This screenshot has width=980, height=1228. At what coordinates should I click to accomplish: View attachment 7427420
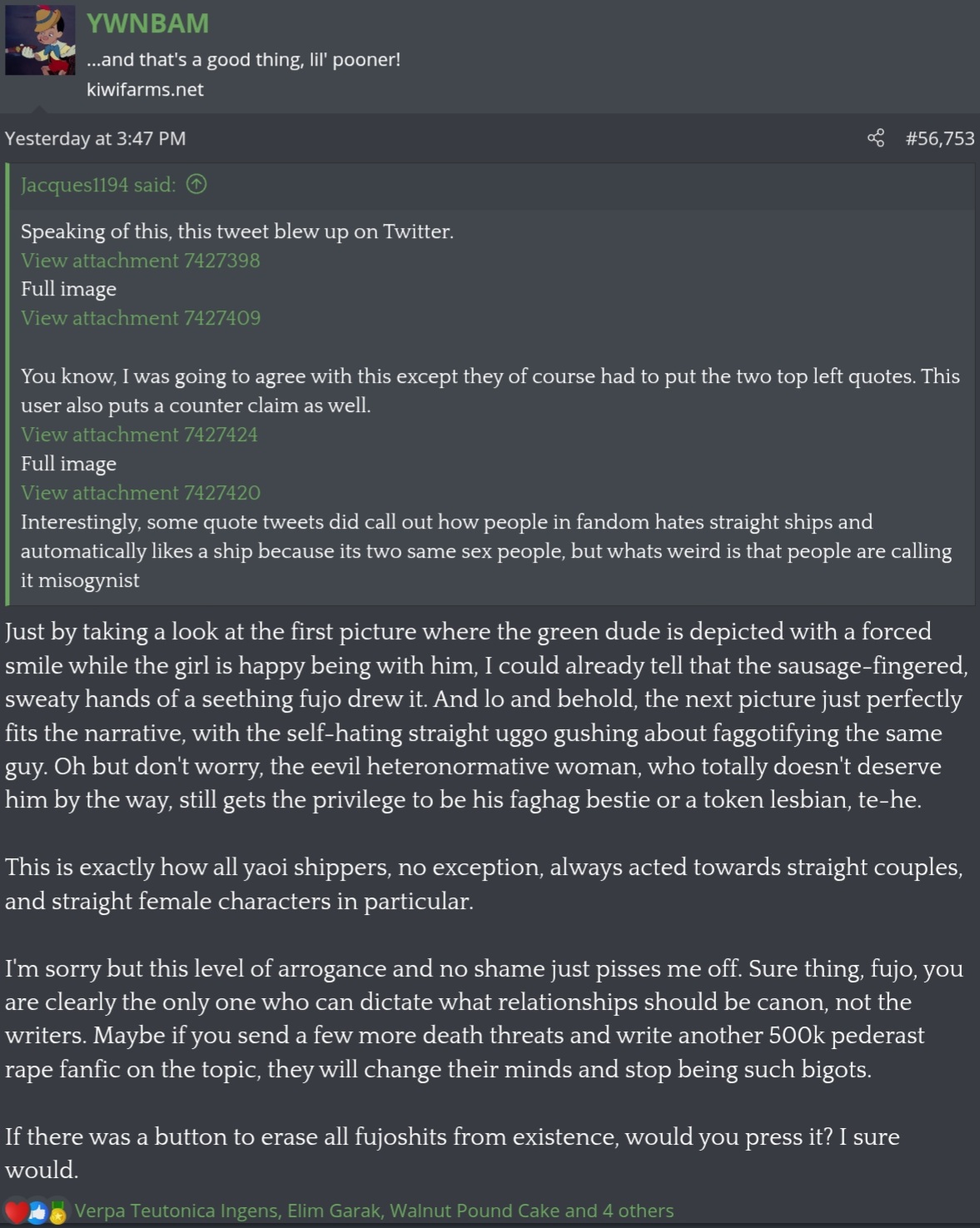click(141, 493)
